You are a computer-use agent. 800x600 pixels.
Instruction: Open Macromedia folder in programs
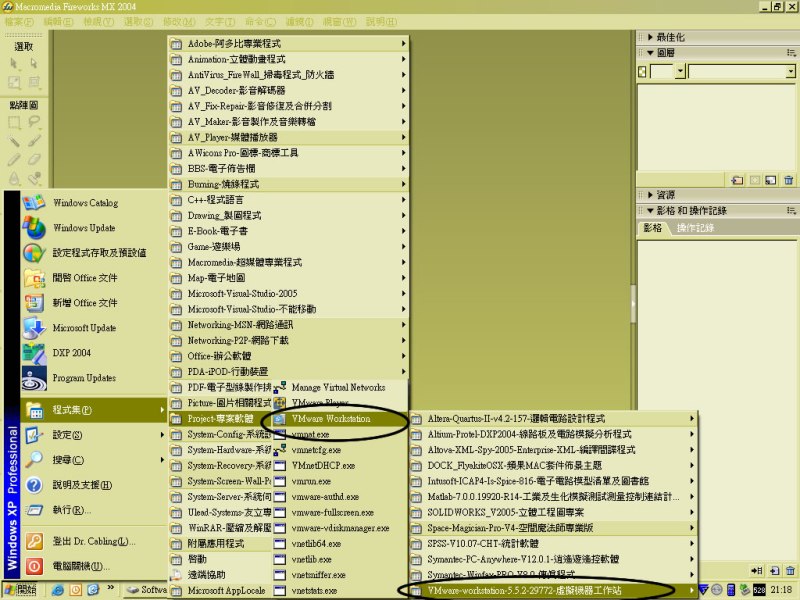pos(288,263)
